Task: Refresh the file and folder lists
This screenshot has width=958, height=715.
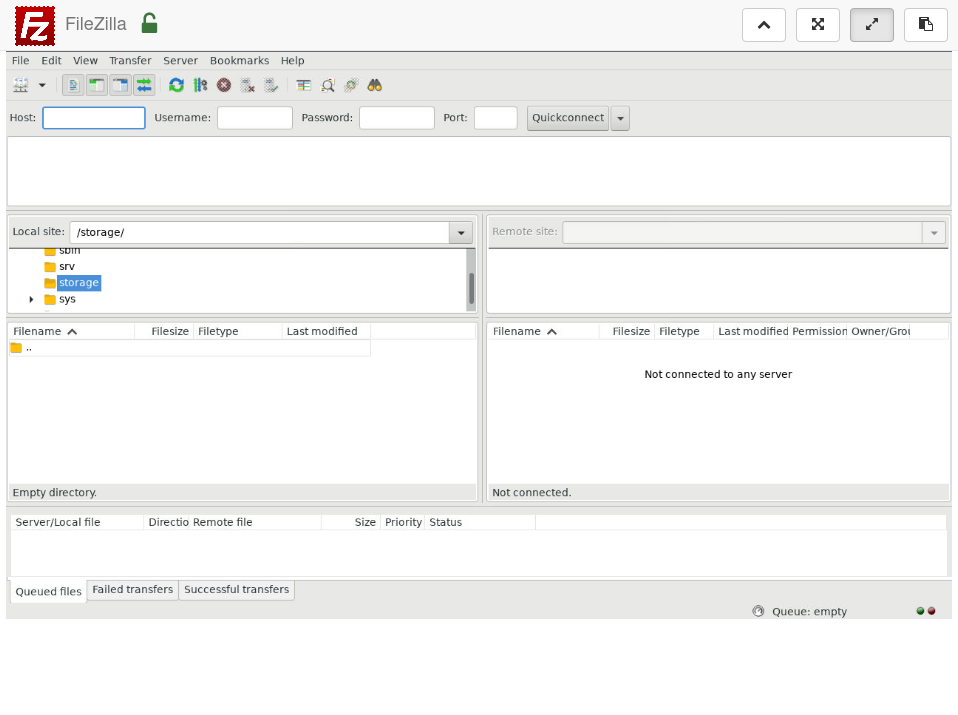Action: click(176, 86)
